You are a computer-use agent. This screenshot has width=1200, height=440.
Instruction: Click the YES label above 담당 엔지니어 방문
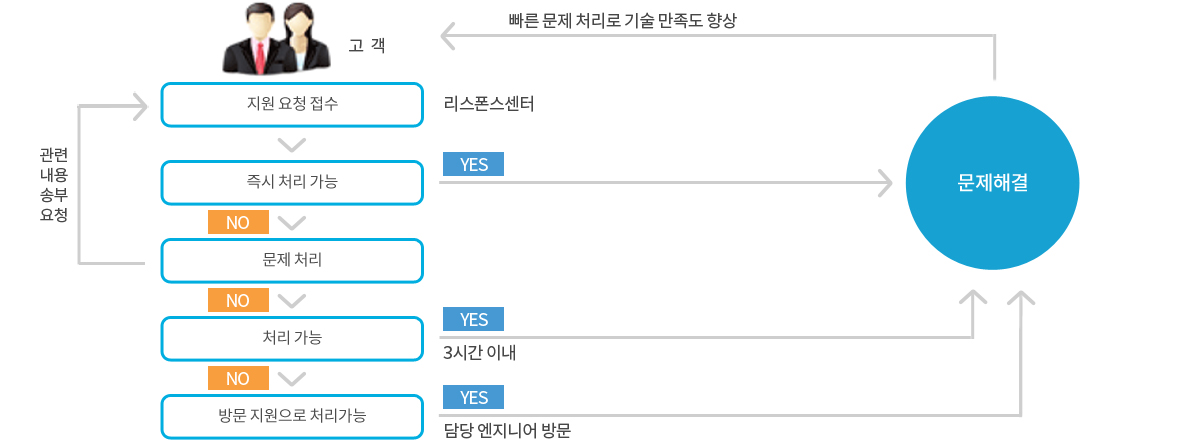[473, 397]
